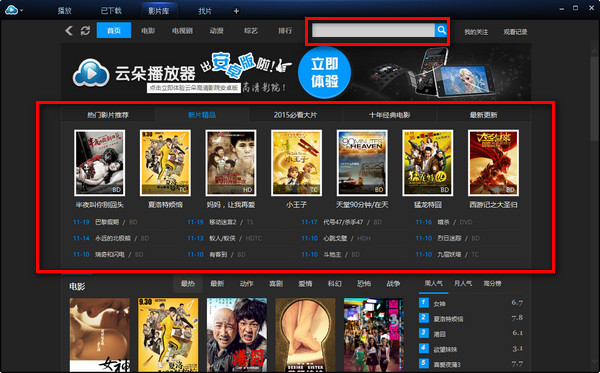Switch to the 播放 tab
The width and height of the screenshot is (600, 373).
coord(64,11)
